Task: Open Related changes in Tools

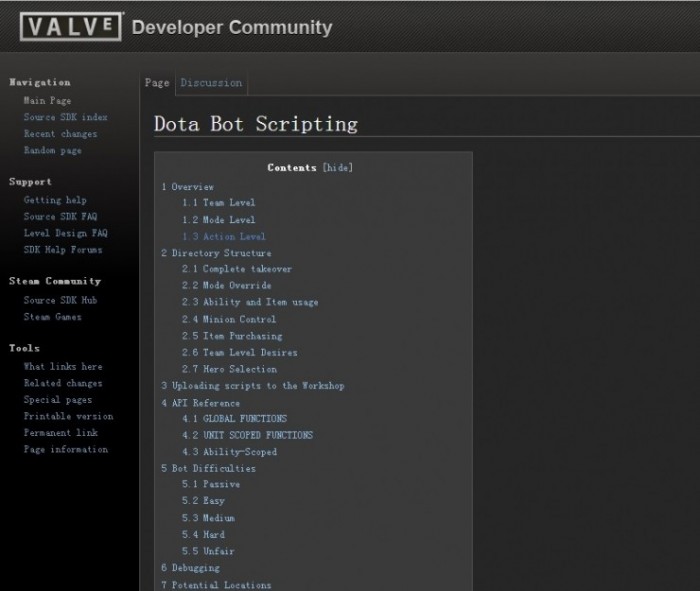Action: pos(63,383)
